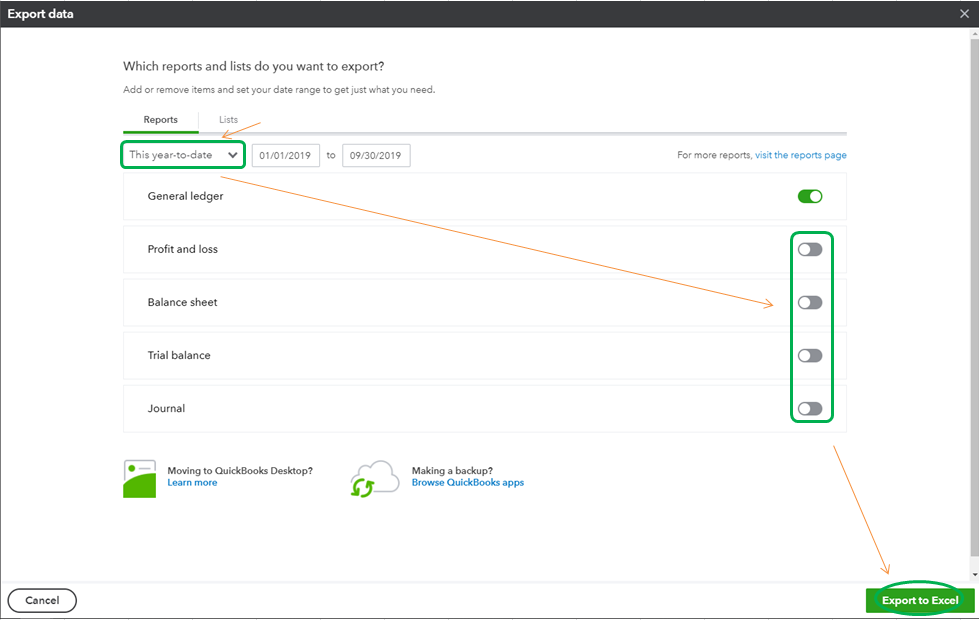Enable the Balance sheet toggle

[x=810, y=303]
